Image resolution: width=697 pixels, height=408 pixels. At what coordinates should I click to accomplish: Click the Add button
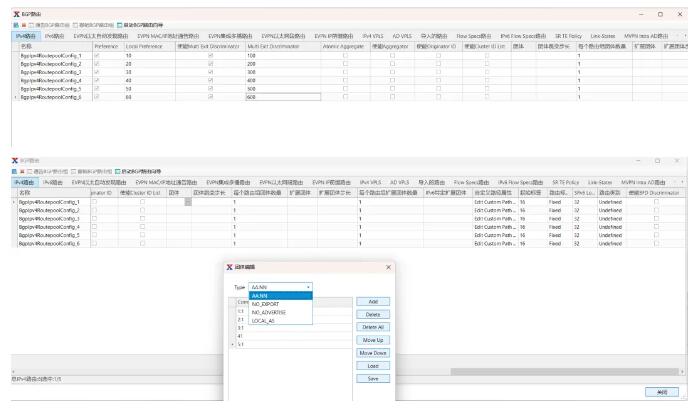372,301
